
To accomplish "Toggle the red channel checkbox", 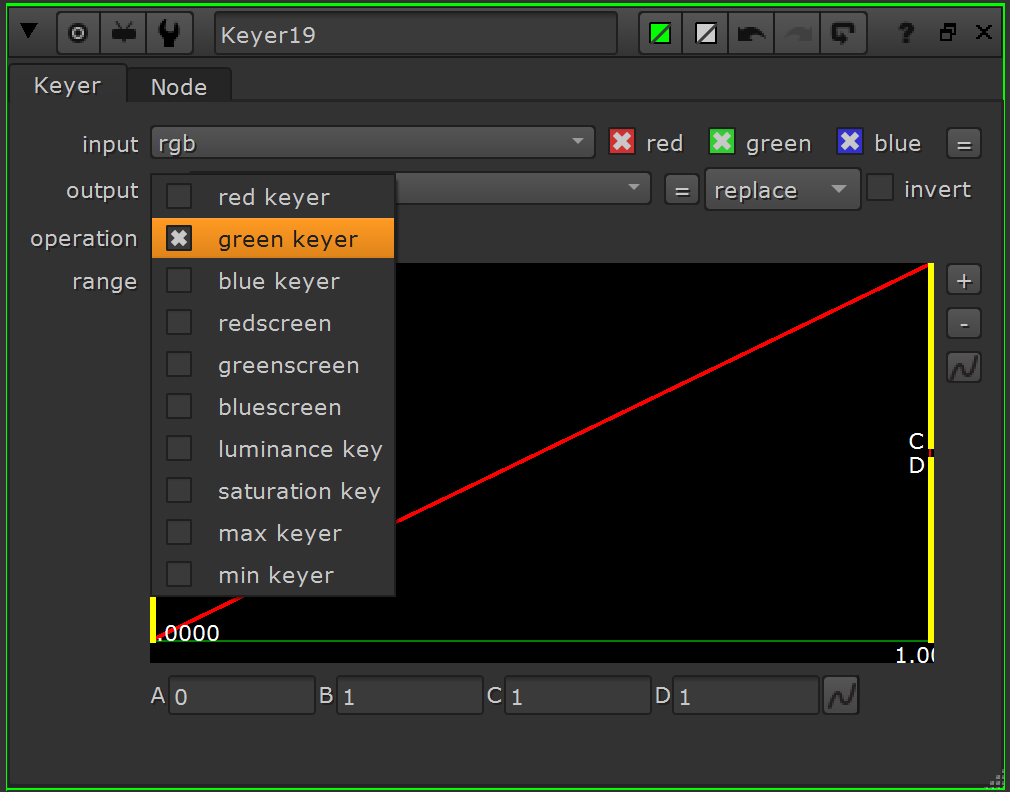I will 622,142.
